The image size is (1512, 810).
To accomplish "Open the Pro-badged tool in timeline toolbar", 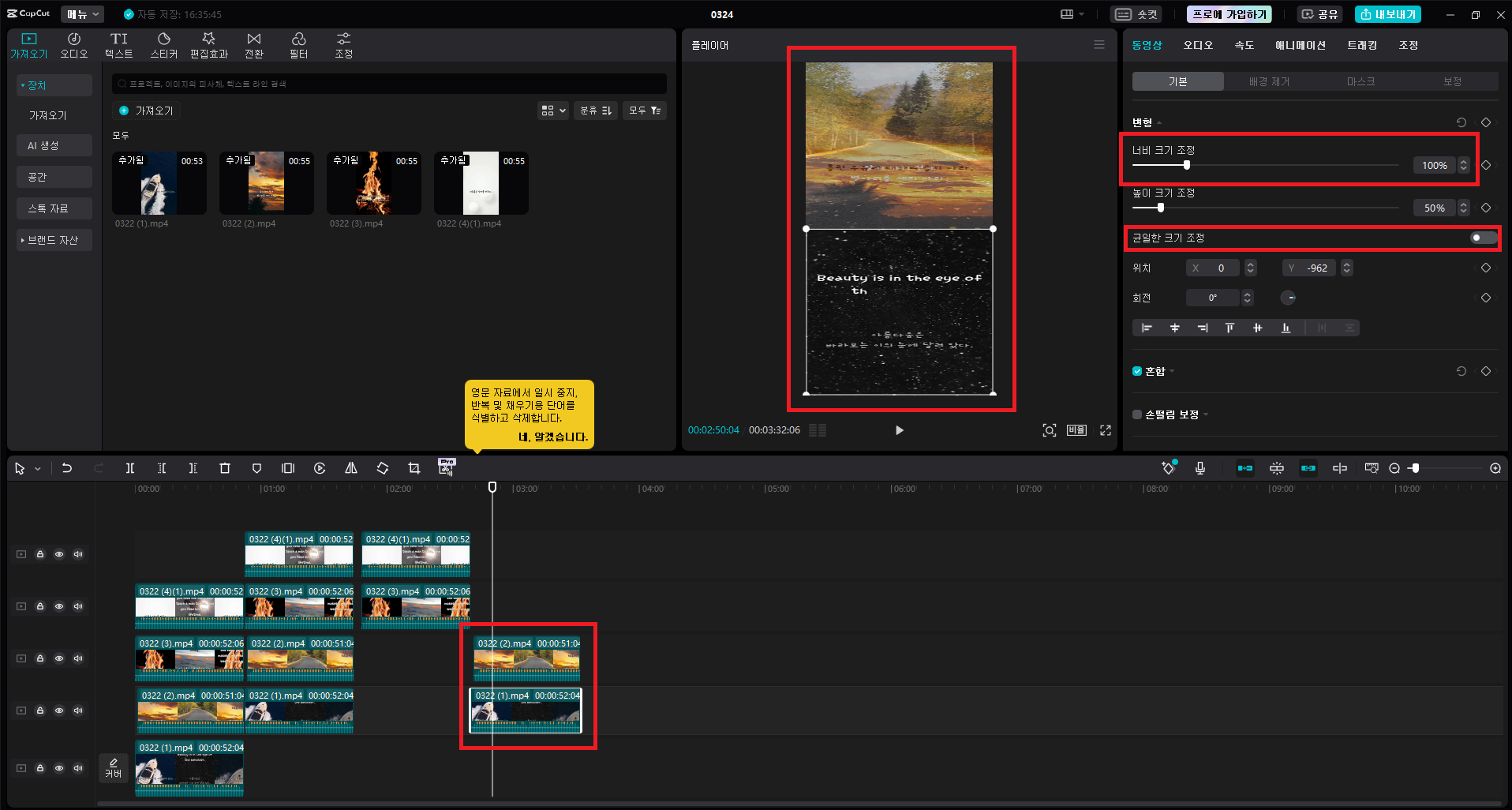I will click(447, 467).
